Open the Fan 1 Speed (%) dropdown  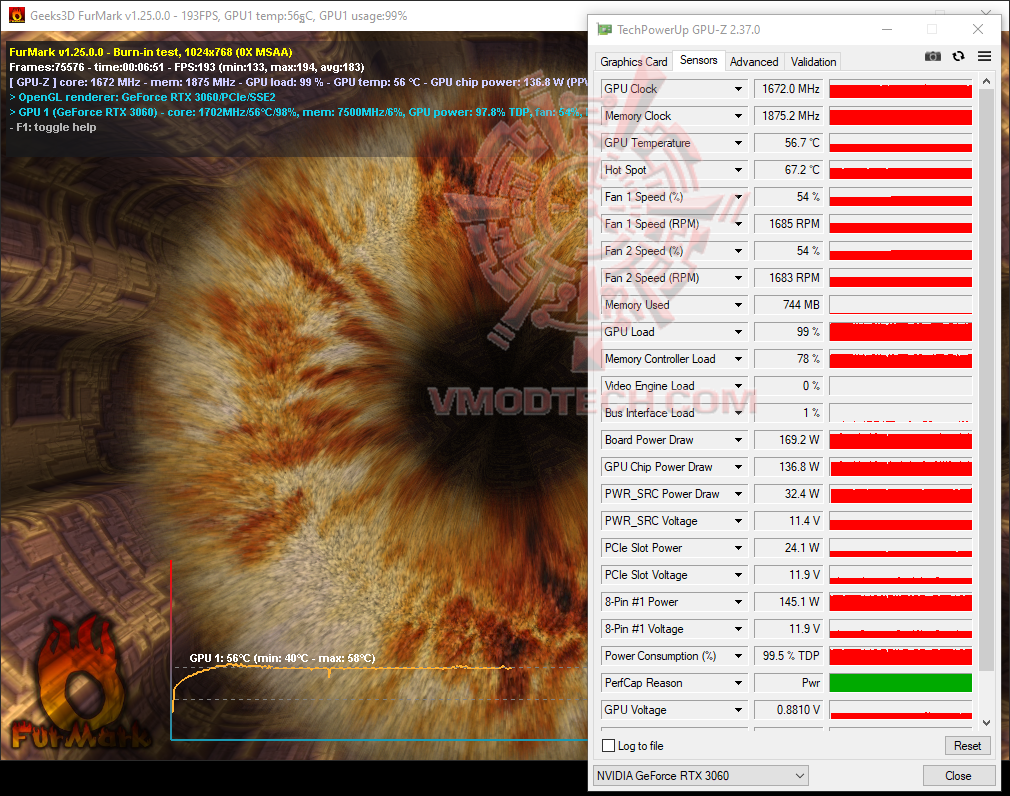coord(738,197)
